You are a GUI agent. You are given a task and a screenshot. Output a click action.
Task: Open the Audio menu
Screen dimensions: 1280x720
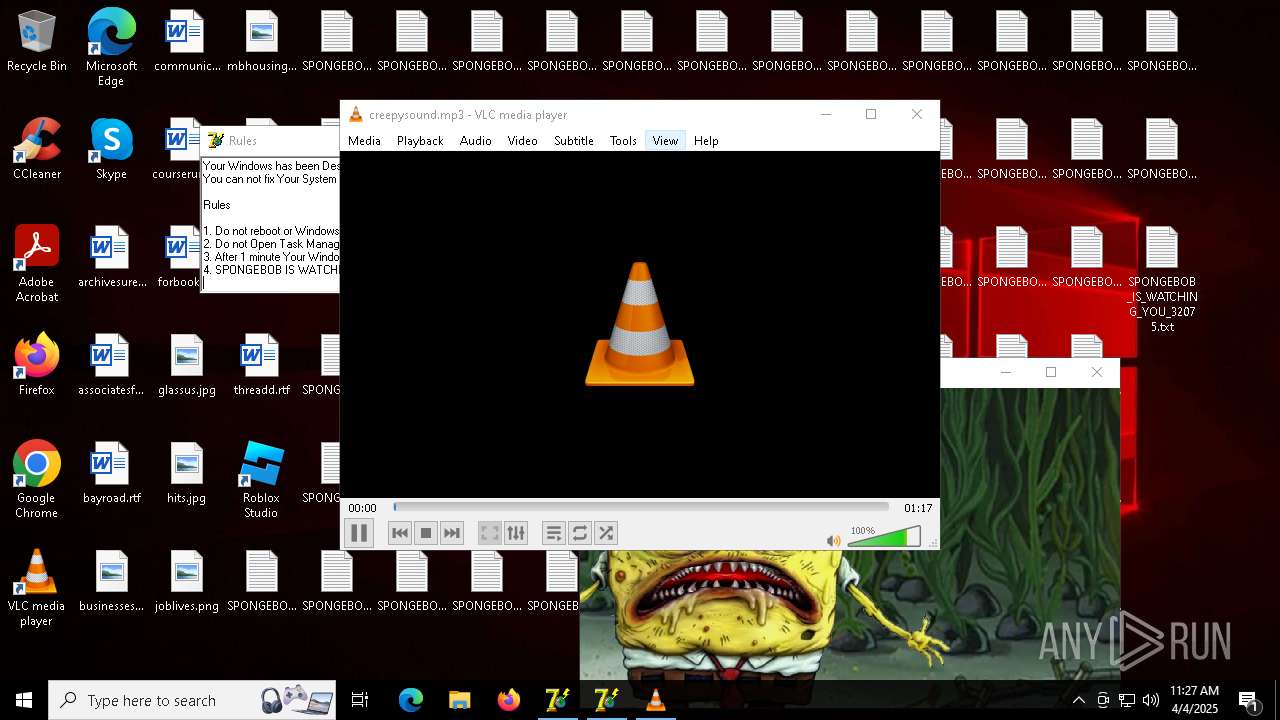(475, 141)
